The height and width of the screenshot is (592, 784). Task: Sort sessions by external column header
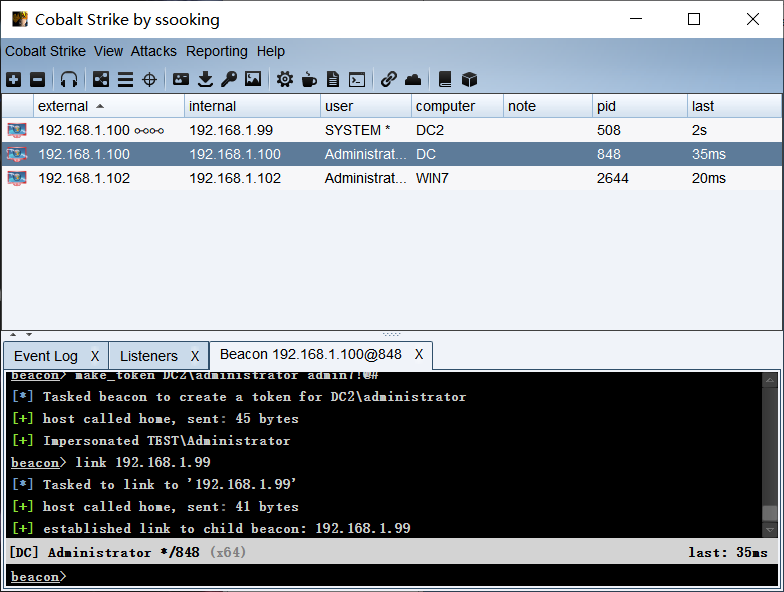pyautogui.click(x=108, y=106)
